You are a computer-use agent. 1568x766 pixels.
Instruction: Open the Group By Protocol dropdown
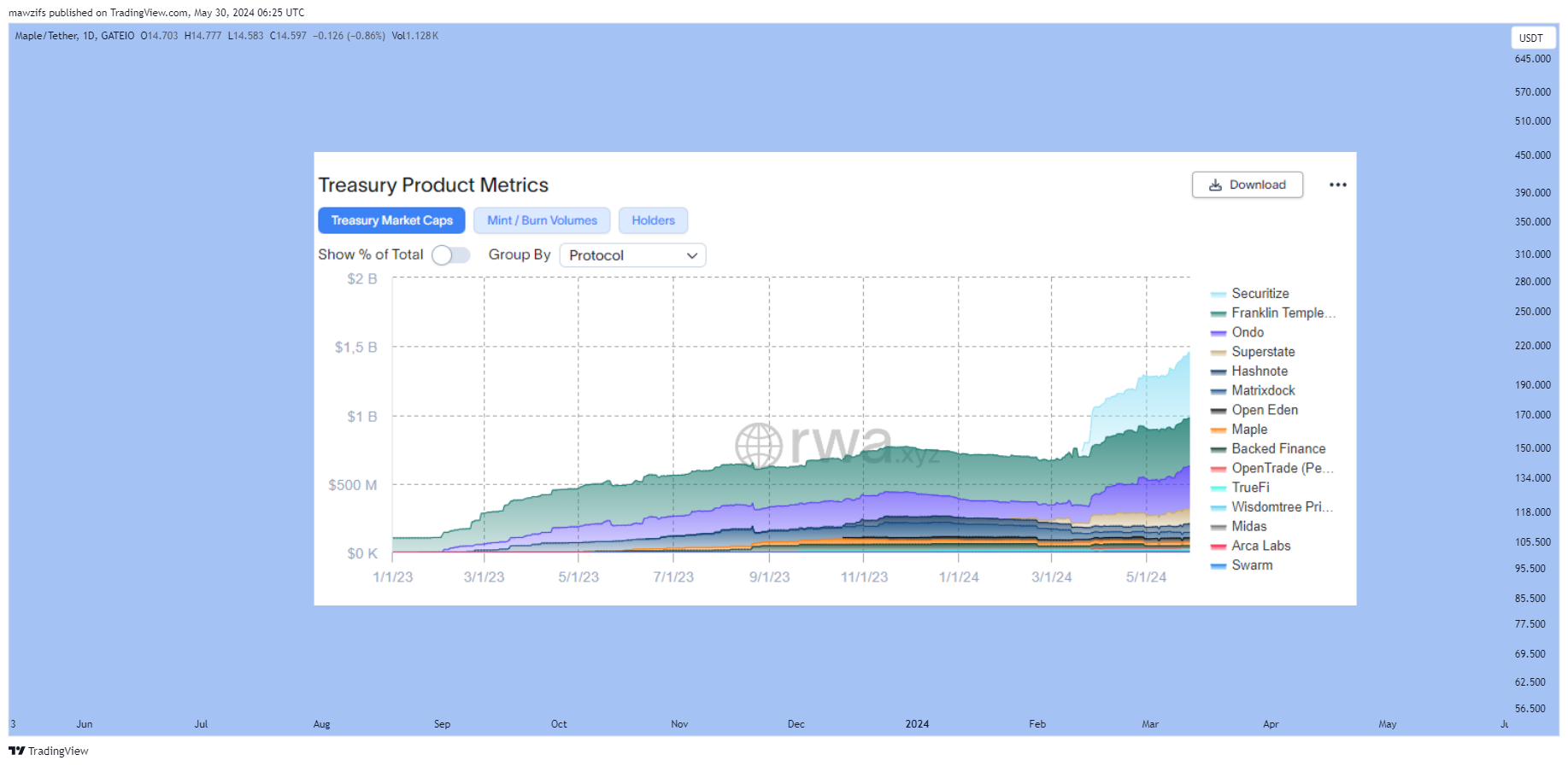click(632, 255)
